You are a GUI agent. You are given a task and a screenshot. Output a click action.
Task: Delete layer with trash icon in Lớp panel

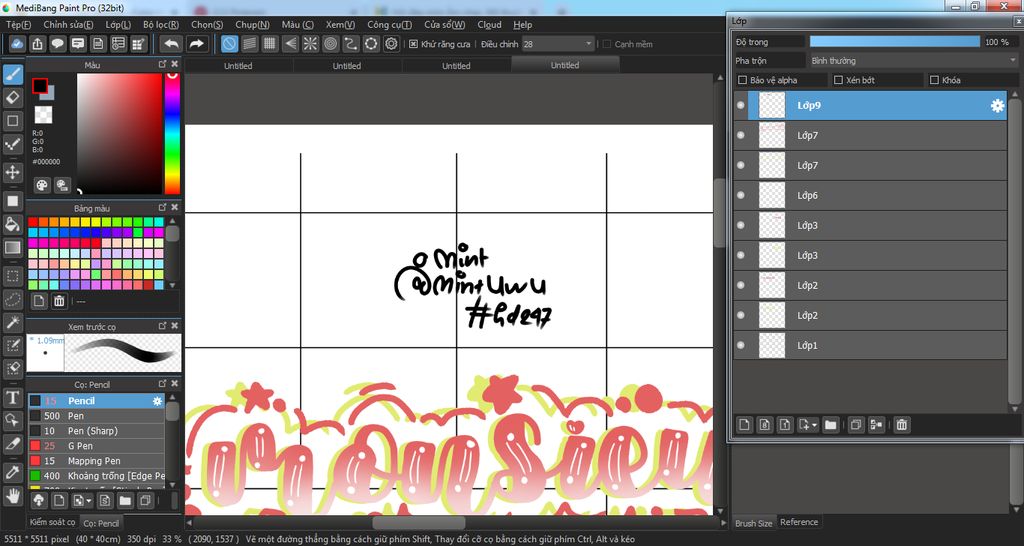[901, 425]
